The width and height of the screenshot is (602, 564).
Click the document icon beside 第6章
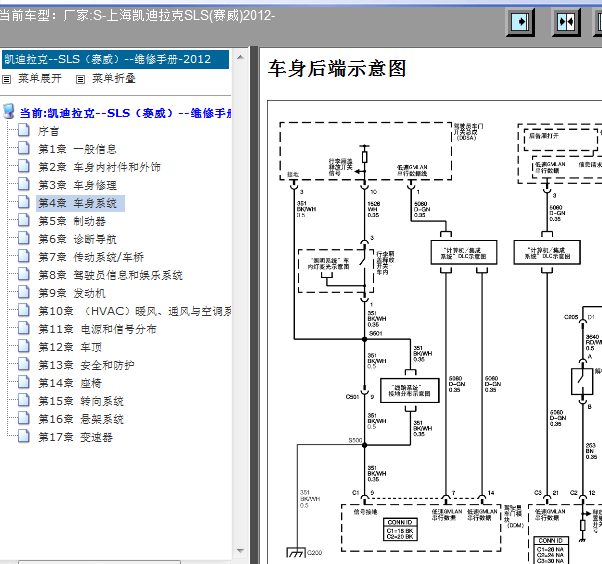tap(24, 238)
